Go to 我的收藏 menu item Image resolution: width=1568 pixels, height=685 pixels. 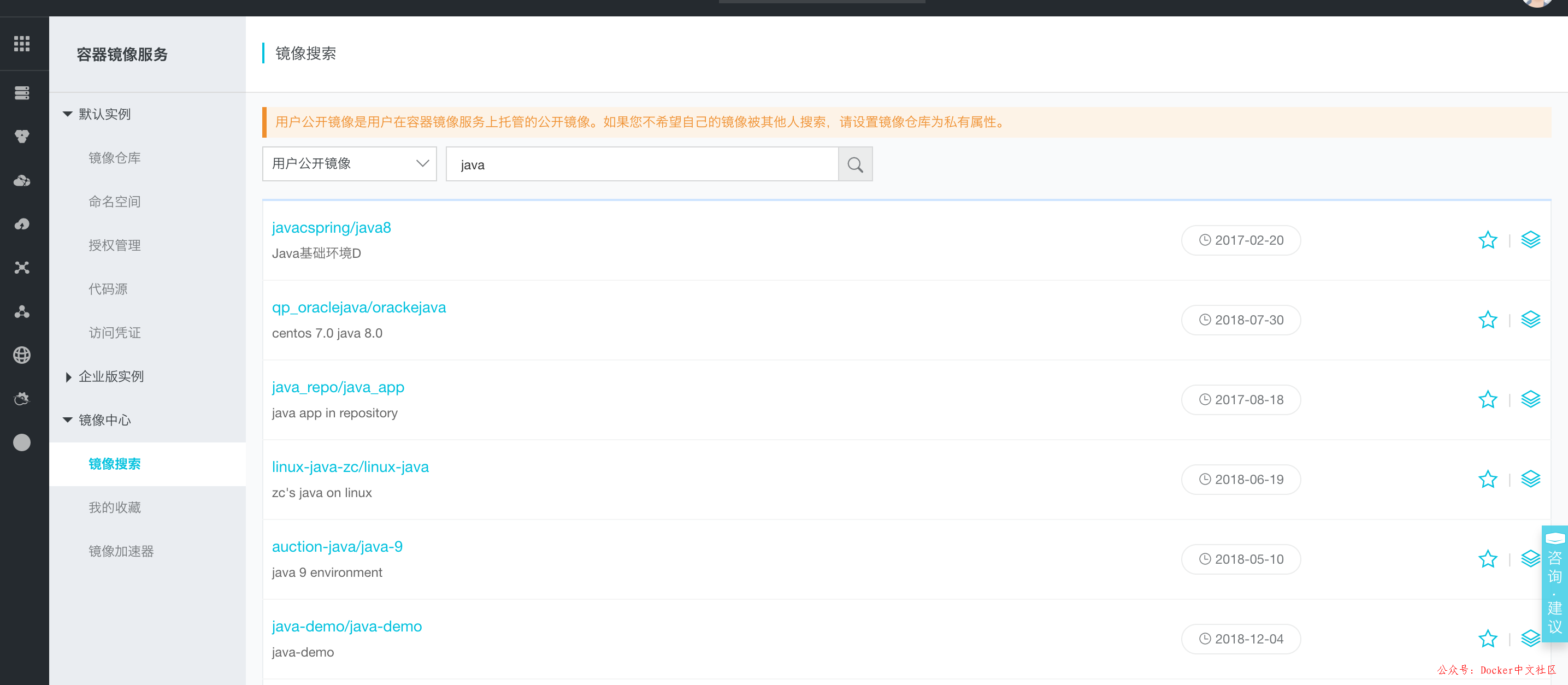coord(114,507)
